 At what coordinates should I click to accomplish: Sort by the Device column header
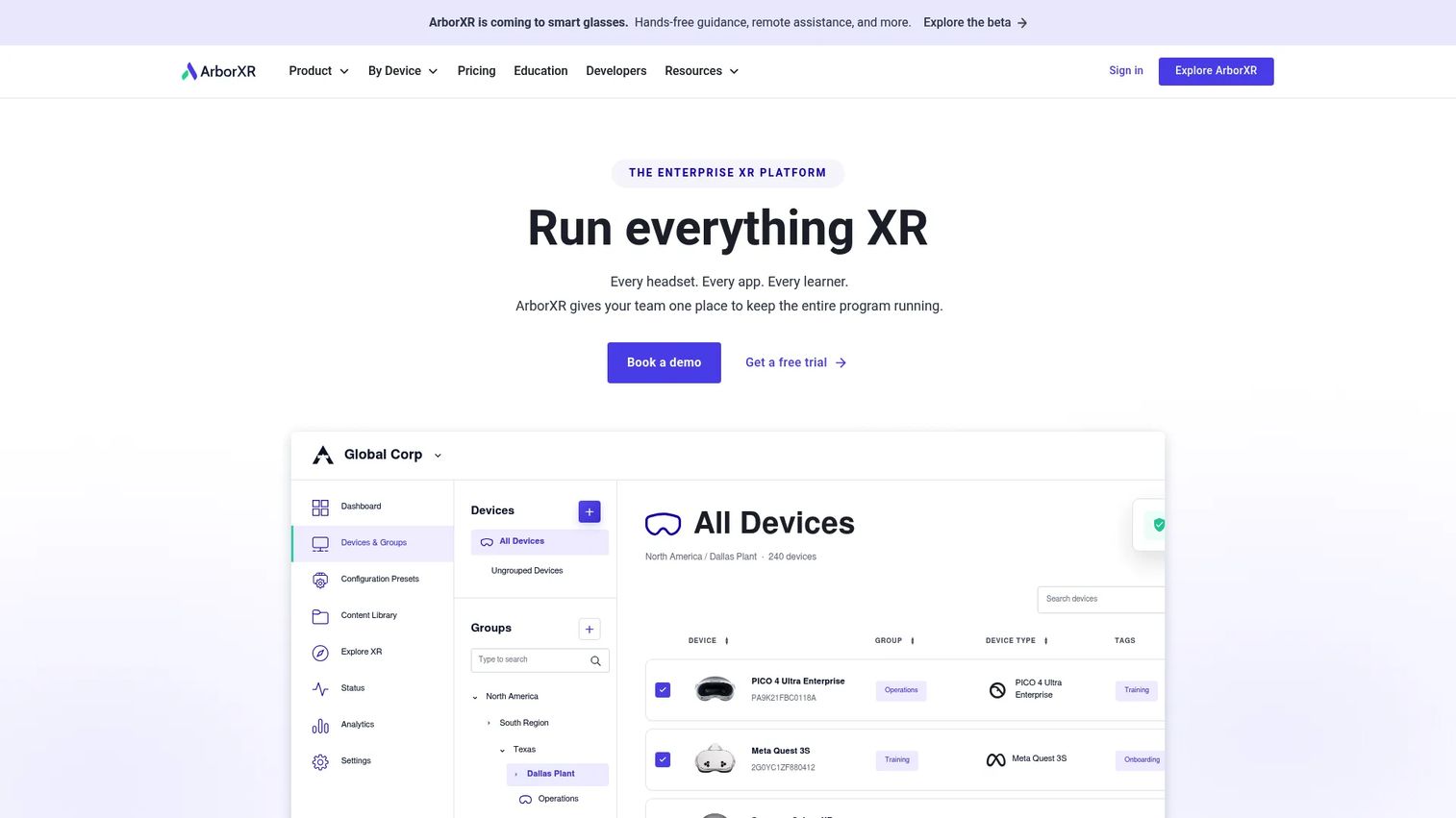[x=708, y=640]
